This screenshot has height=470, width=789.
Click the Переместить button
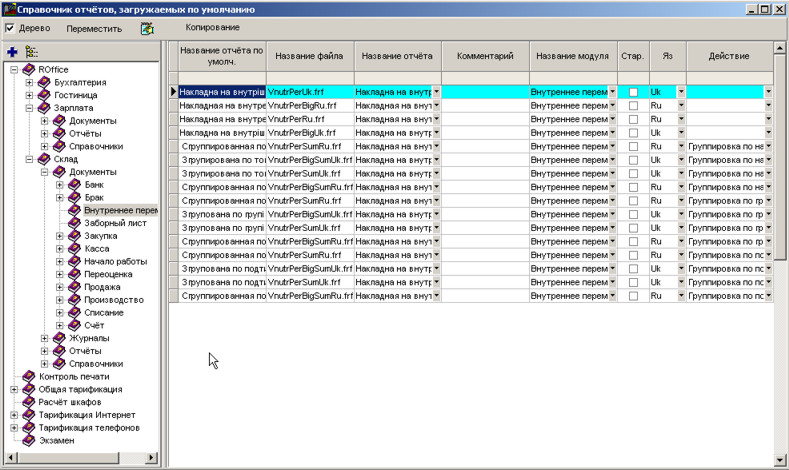click(x=94, y=28)
